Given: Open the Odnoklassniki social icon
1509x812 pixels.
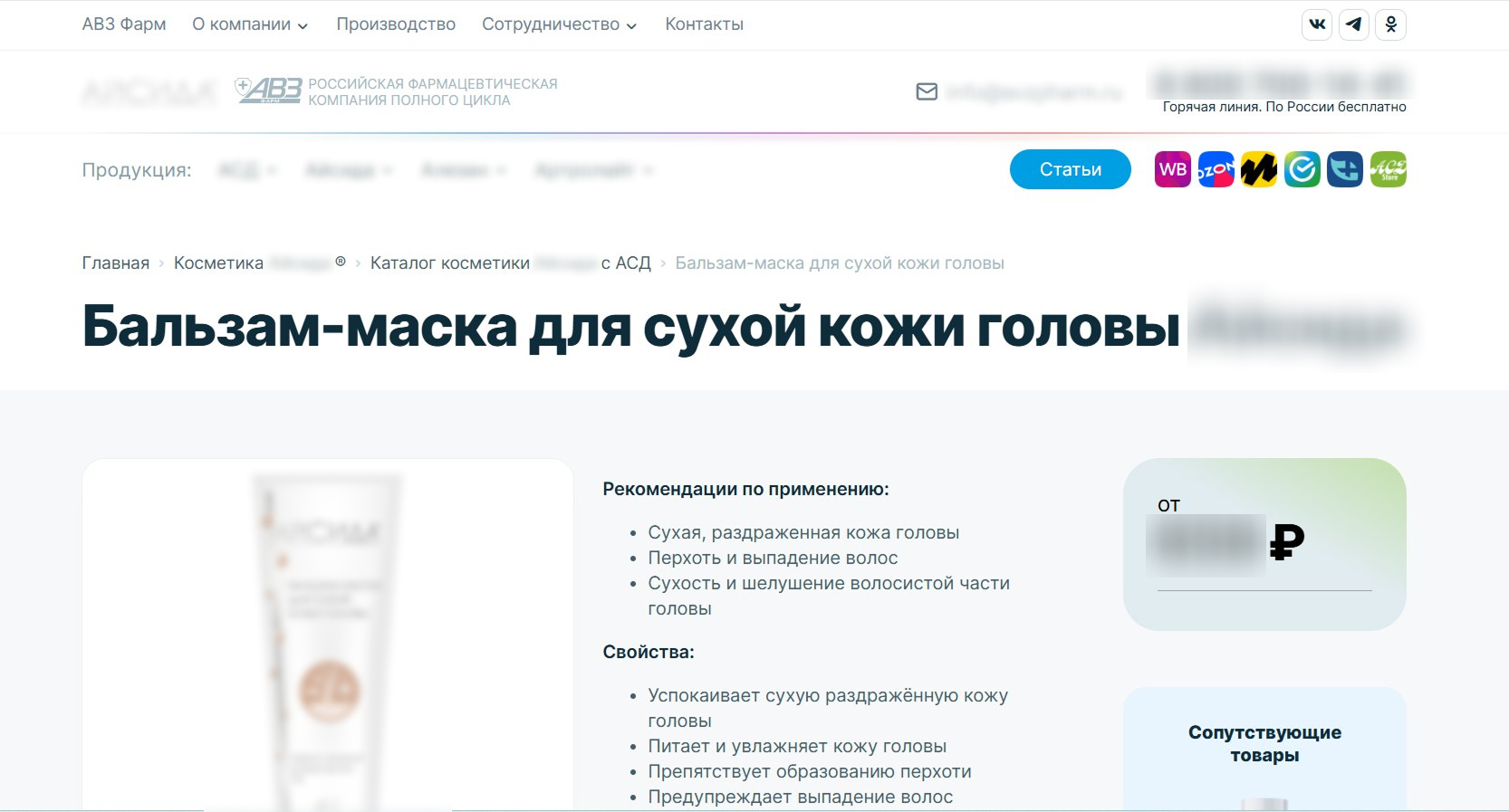Looking at the screenshot, I should pos(1391,24).
